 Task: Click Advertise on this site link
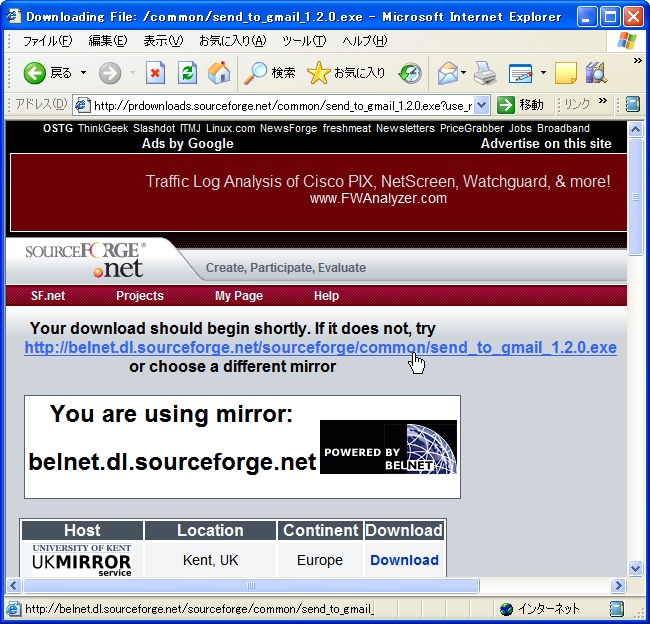point(546,143)
